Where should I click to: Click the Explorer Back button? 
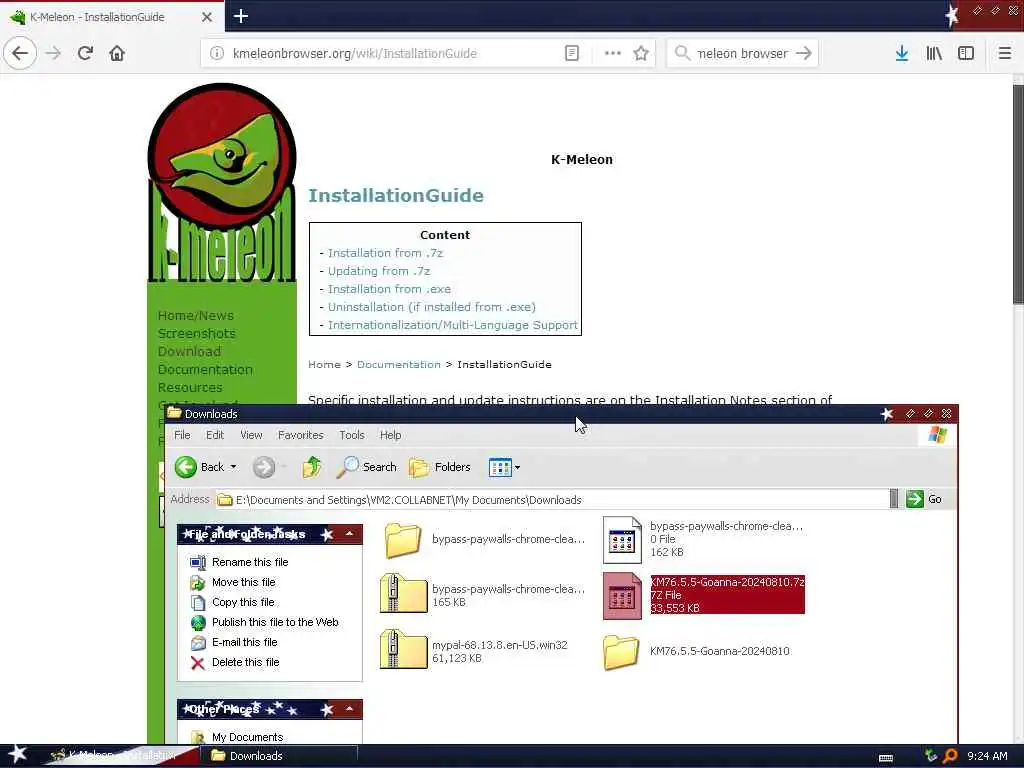coord(199,467)
